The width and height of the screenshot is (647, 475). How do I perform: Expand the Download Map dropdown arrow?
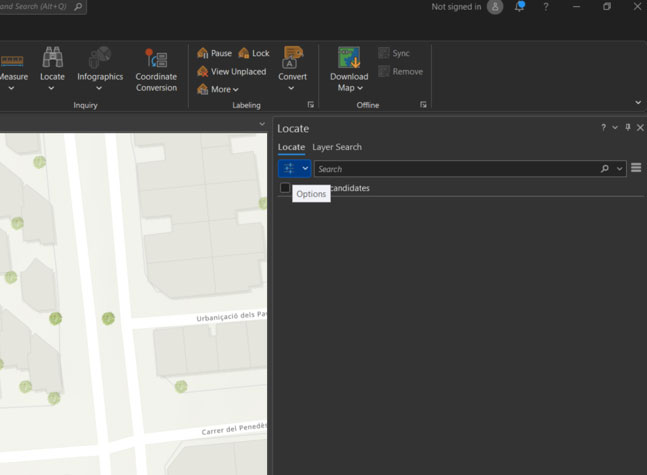coord(360,88)
